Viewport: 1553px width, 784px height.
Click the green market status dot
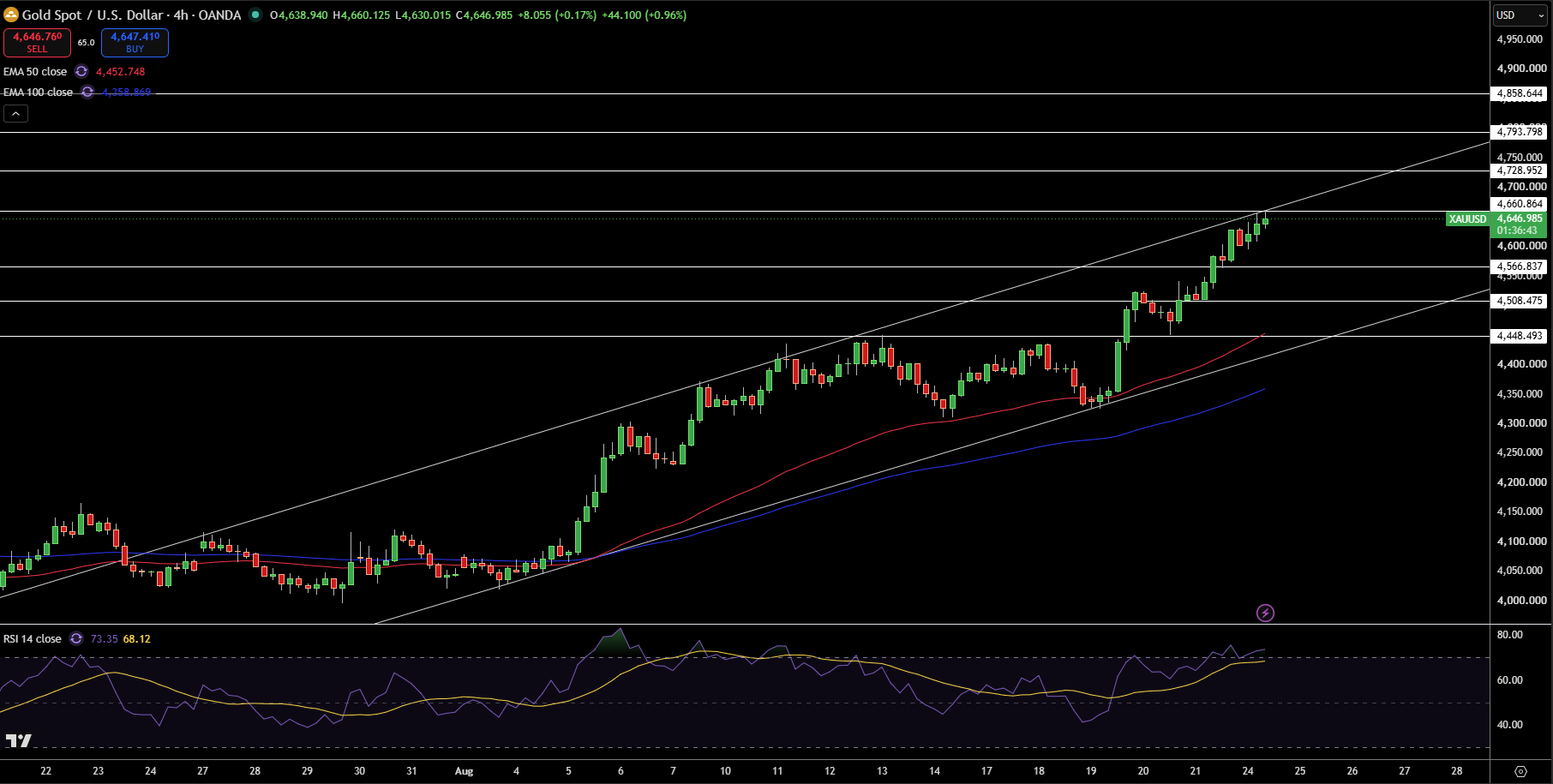(255, 15)
